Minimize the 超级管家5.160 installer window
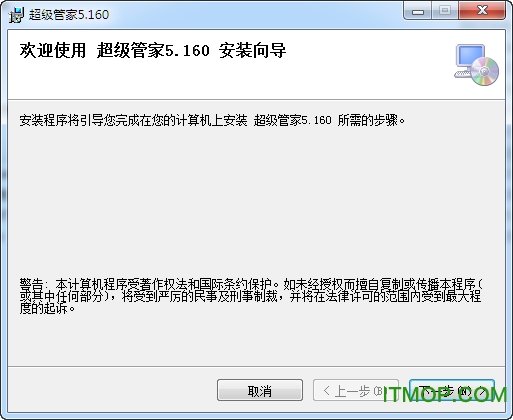The height and width of the screenshot is (420, 513). pos(418,11)
